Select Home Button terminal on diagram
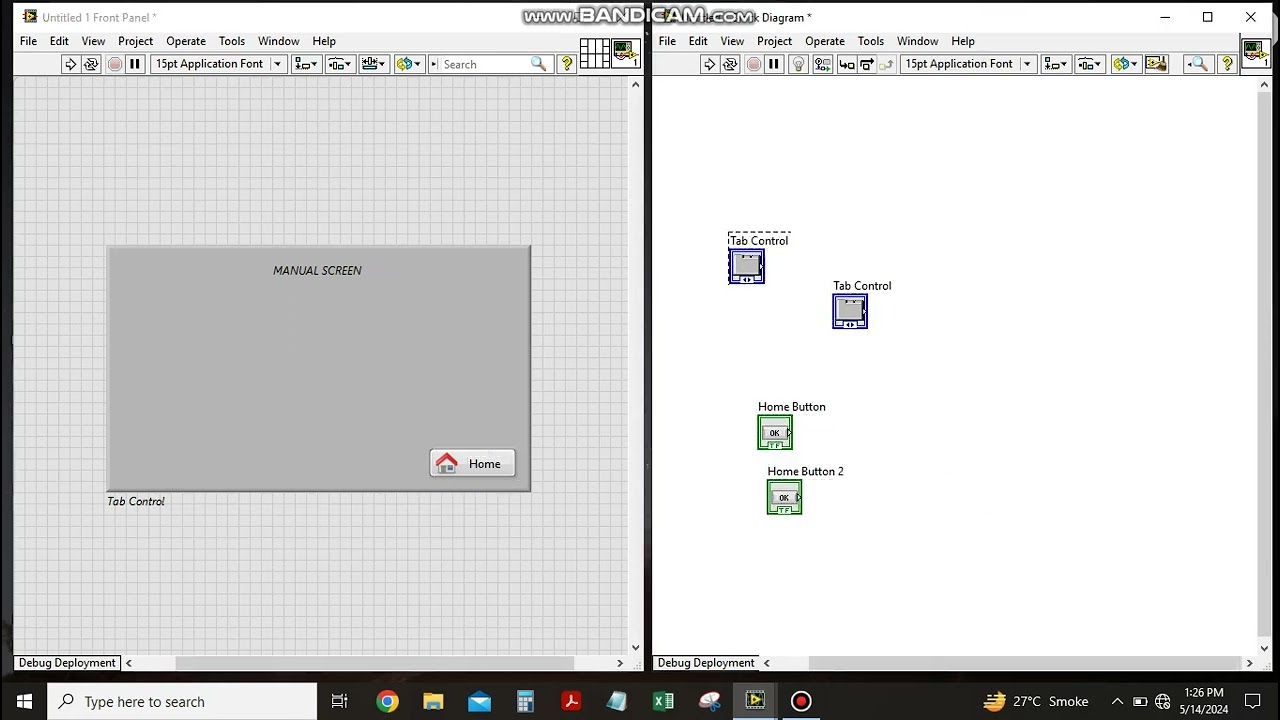 [775, 432]
